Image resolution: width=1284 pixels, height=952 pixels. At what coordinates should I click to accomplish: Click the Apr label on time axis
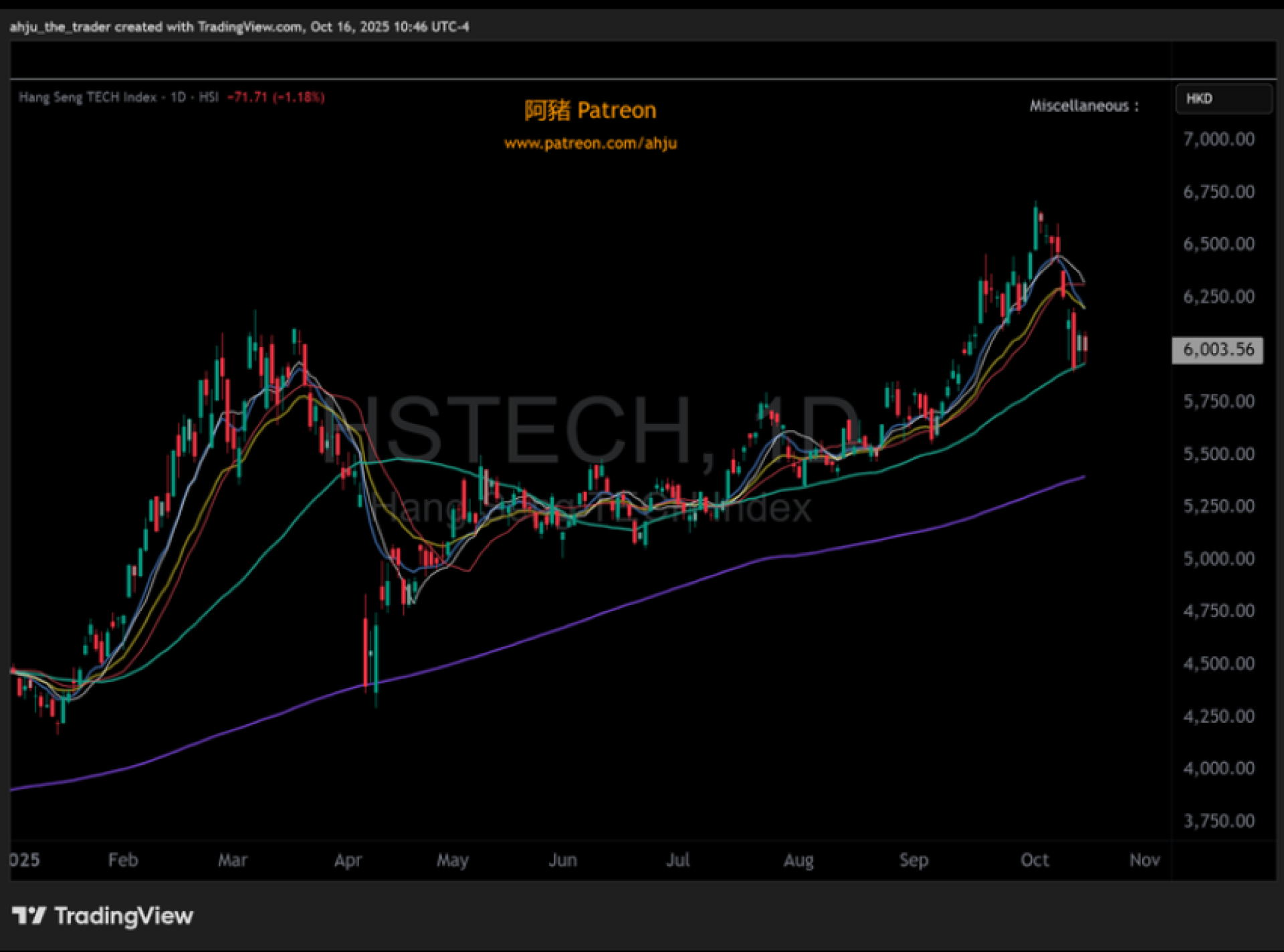point(348,860)
